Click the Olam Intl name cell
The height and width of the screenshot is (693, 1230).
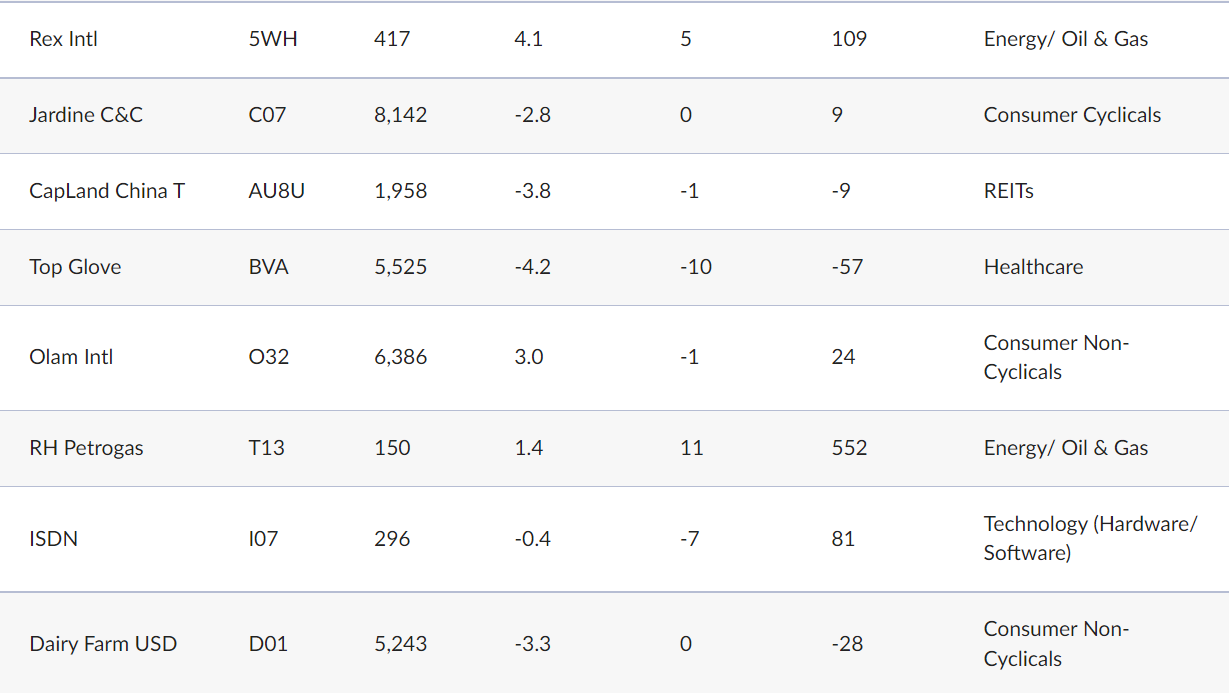pos(71,357)
